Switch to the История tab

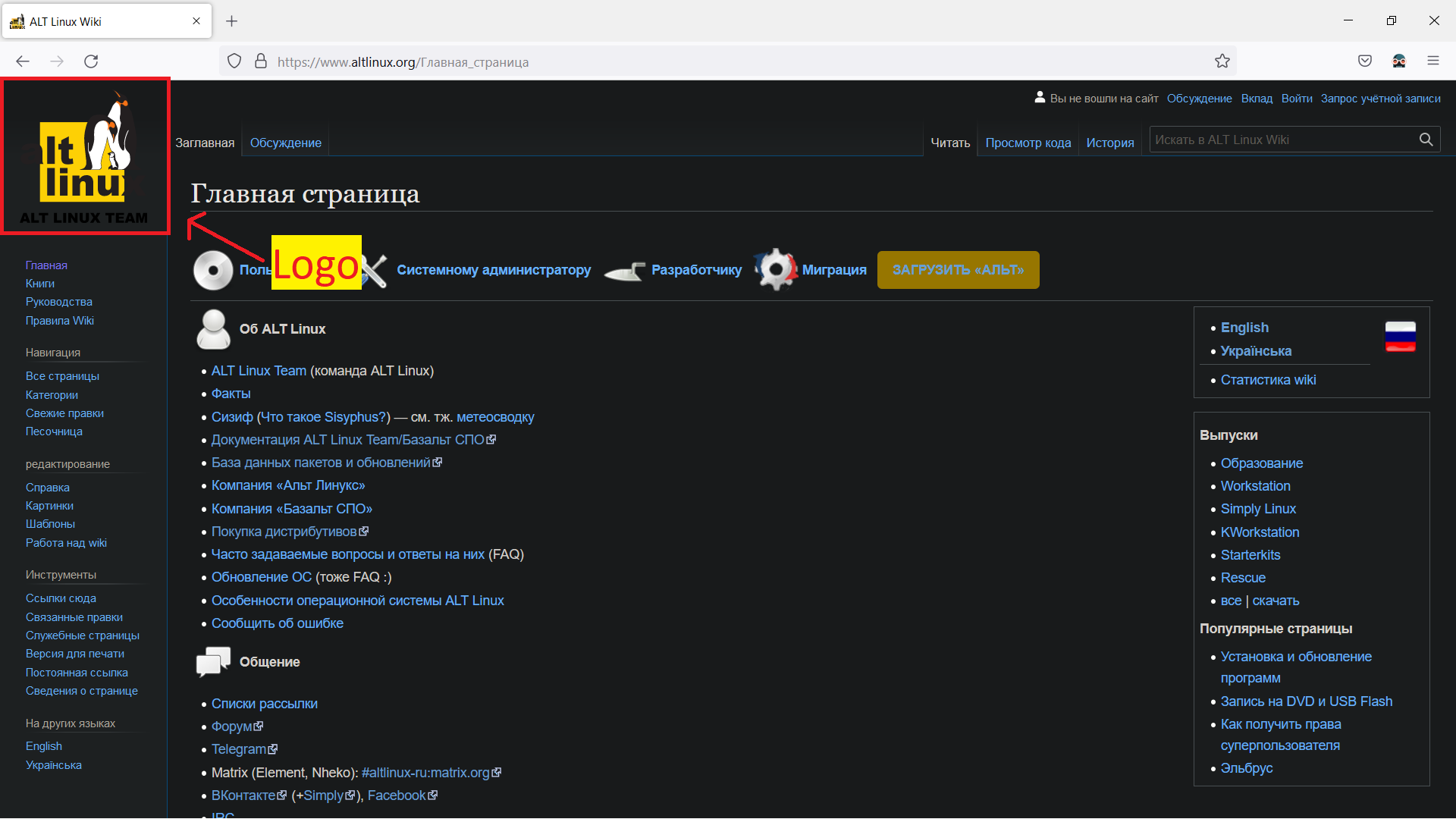(1109, 142)
